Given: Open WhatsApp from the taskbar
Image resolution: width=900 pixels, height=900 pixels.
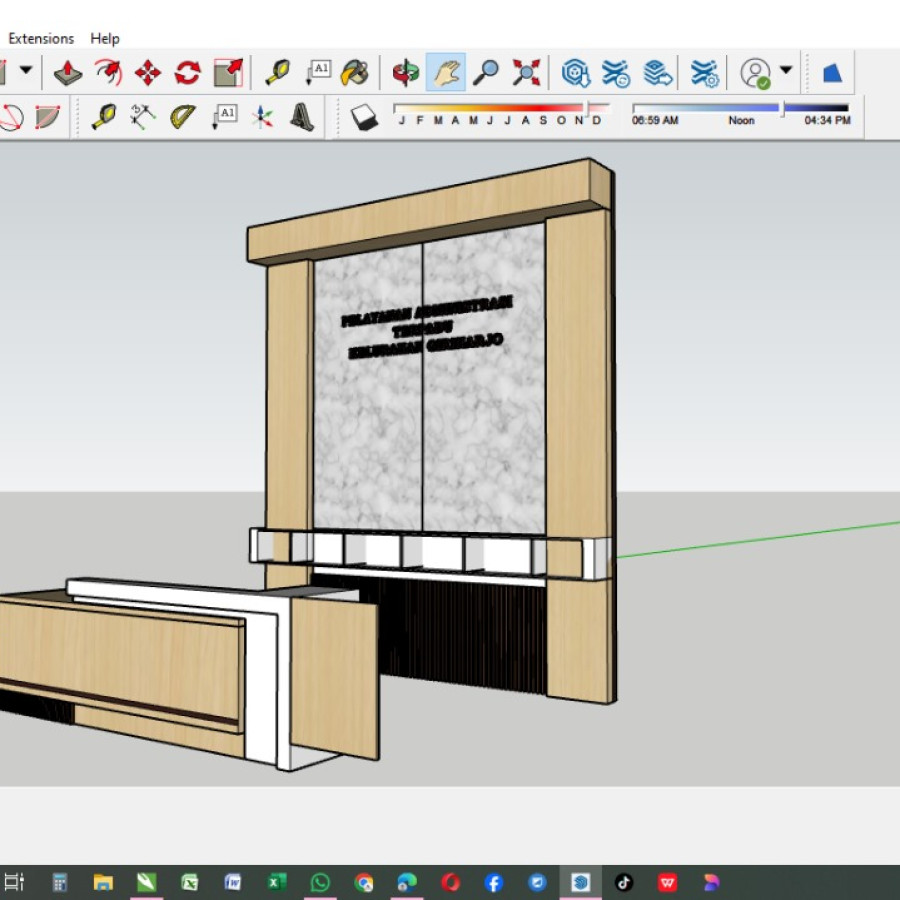Looking at the screenshot, I should click(320, 882).
